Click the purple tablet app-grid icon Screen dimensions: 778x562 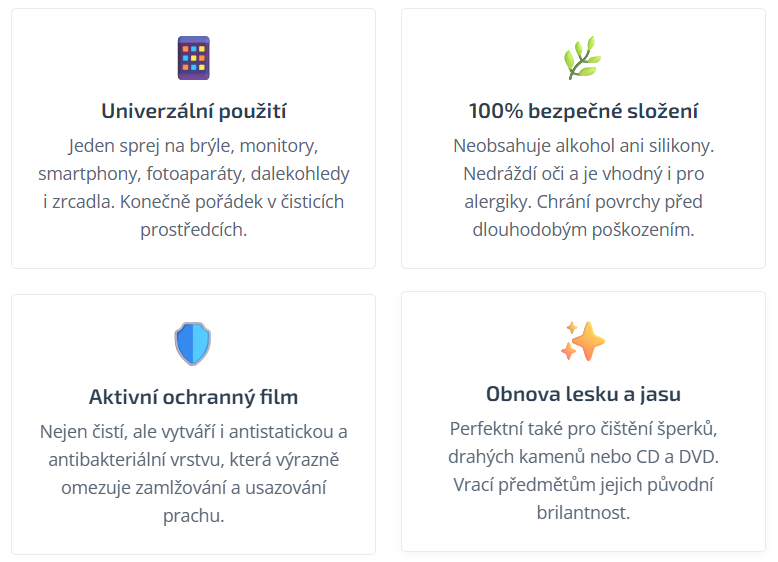pos(194,58)
